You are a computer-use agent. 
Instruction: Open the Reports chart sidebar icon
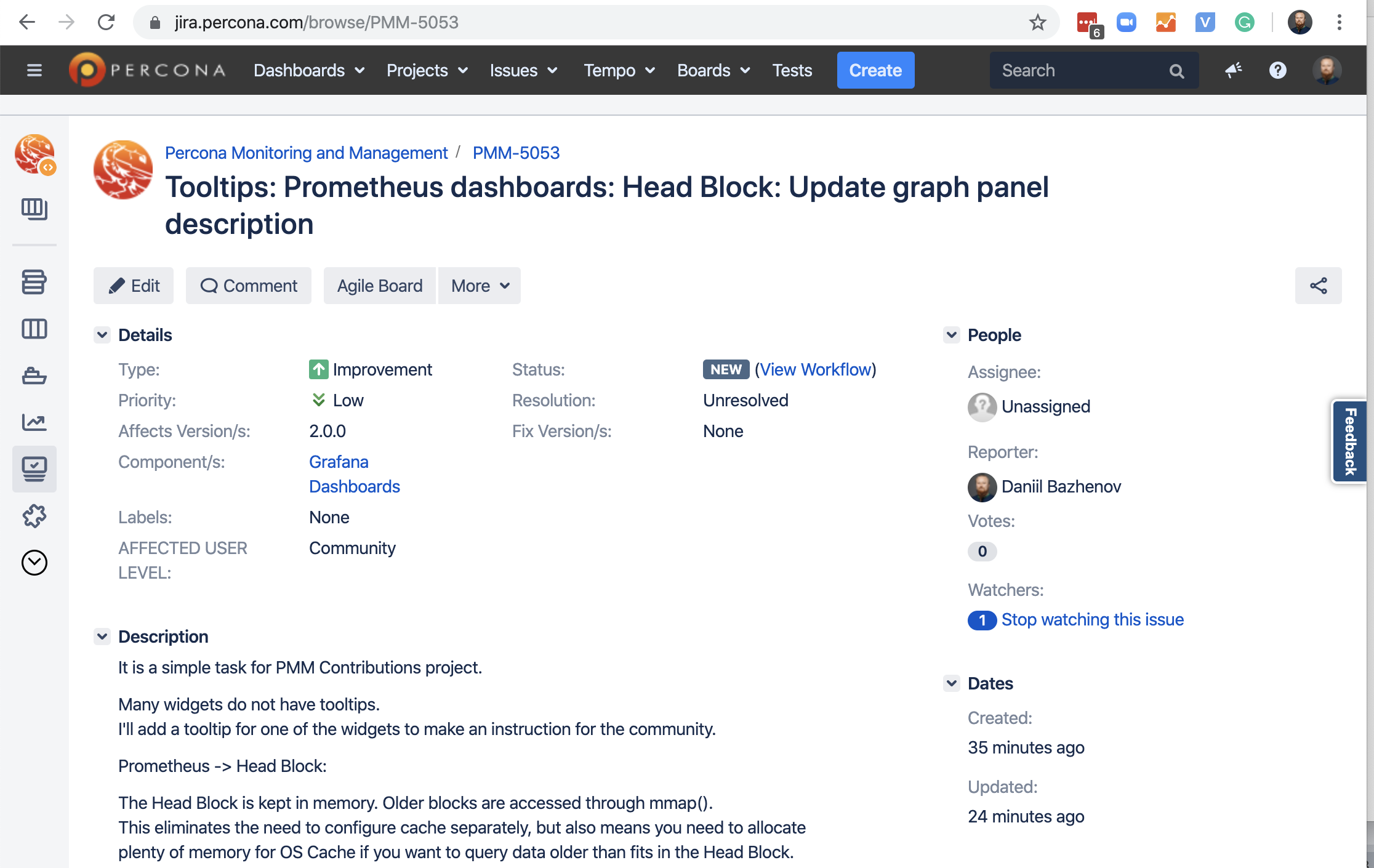coord(34,422)
